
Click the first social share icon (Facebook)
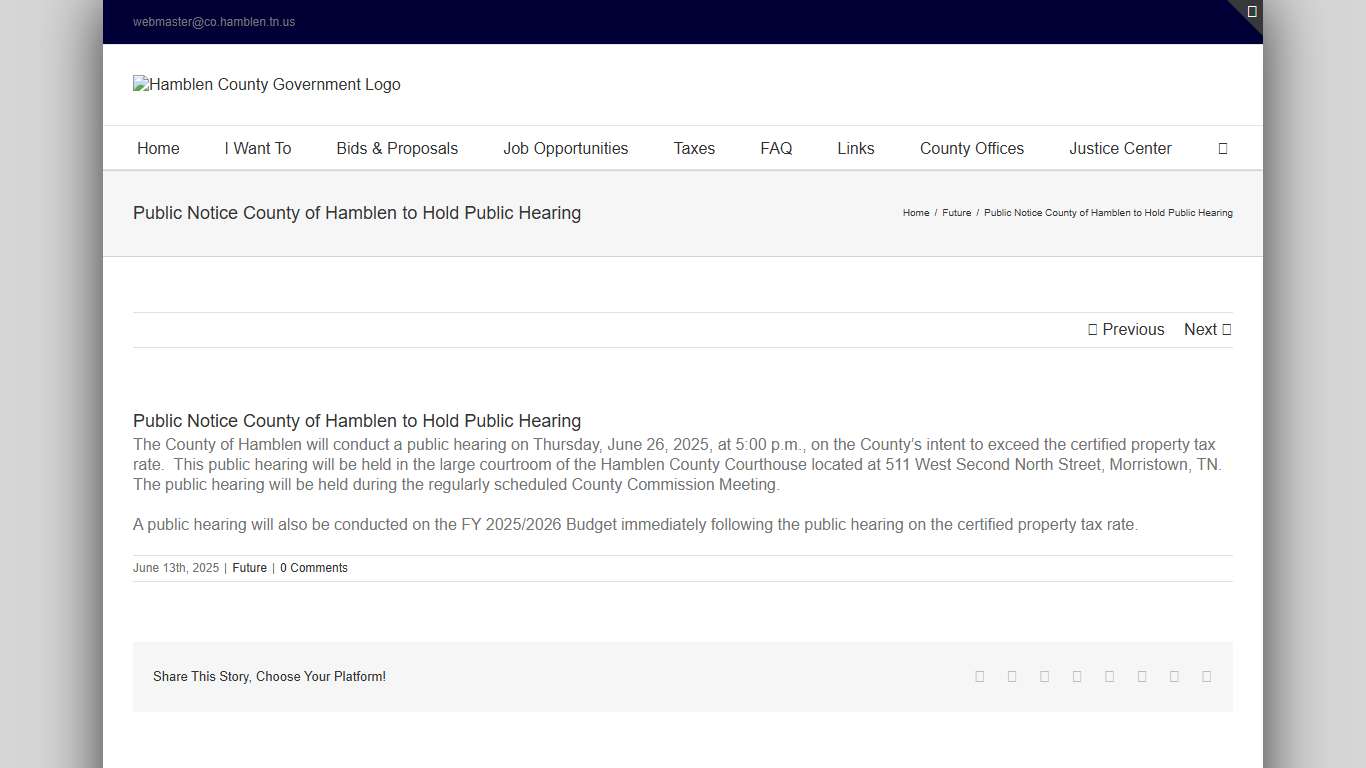[x=979, y=676]
